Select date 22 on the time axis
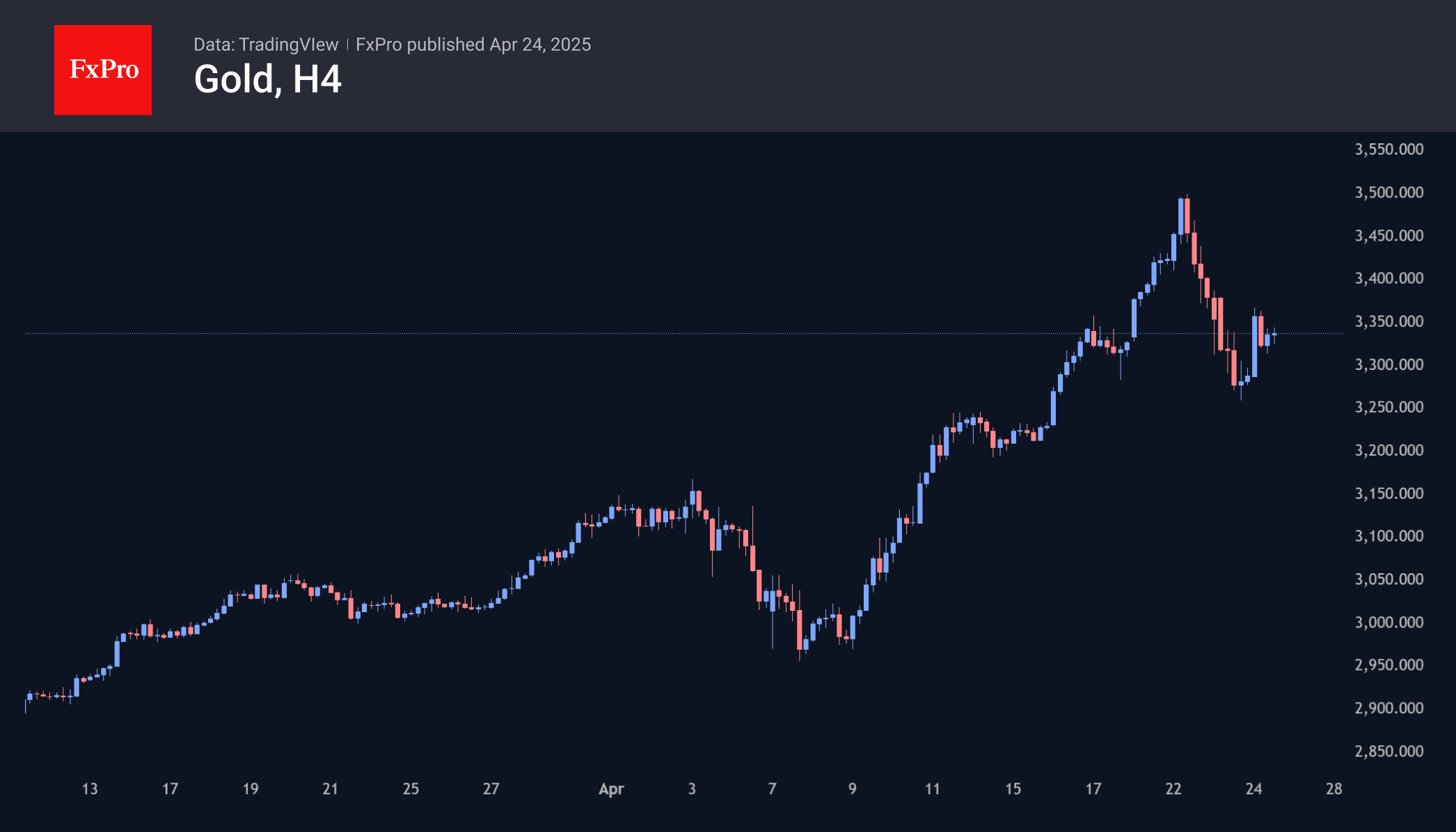1456x832 pixels. point(1173,789)
